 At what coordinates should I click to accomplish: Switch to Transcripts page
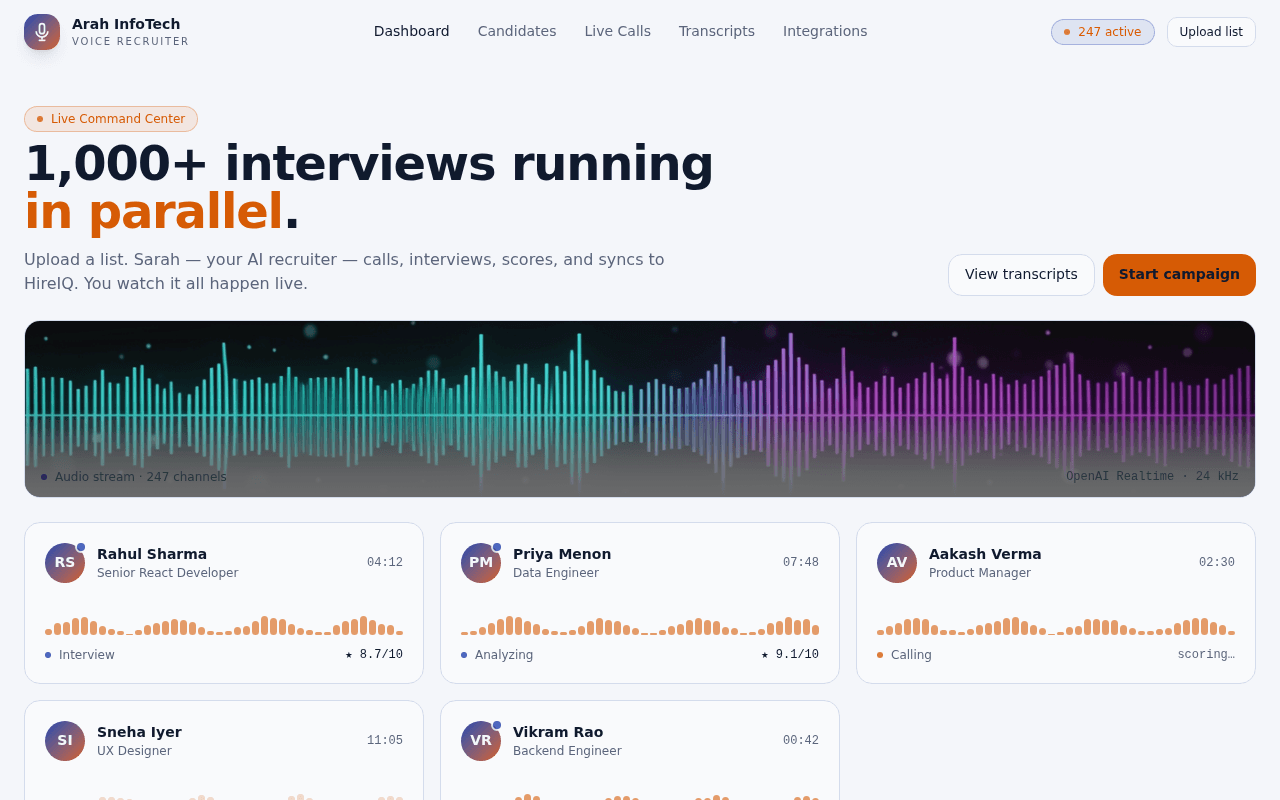717,31
